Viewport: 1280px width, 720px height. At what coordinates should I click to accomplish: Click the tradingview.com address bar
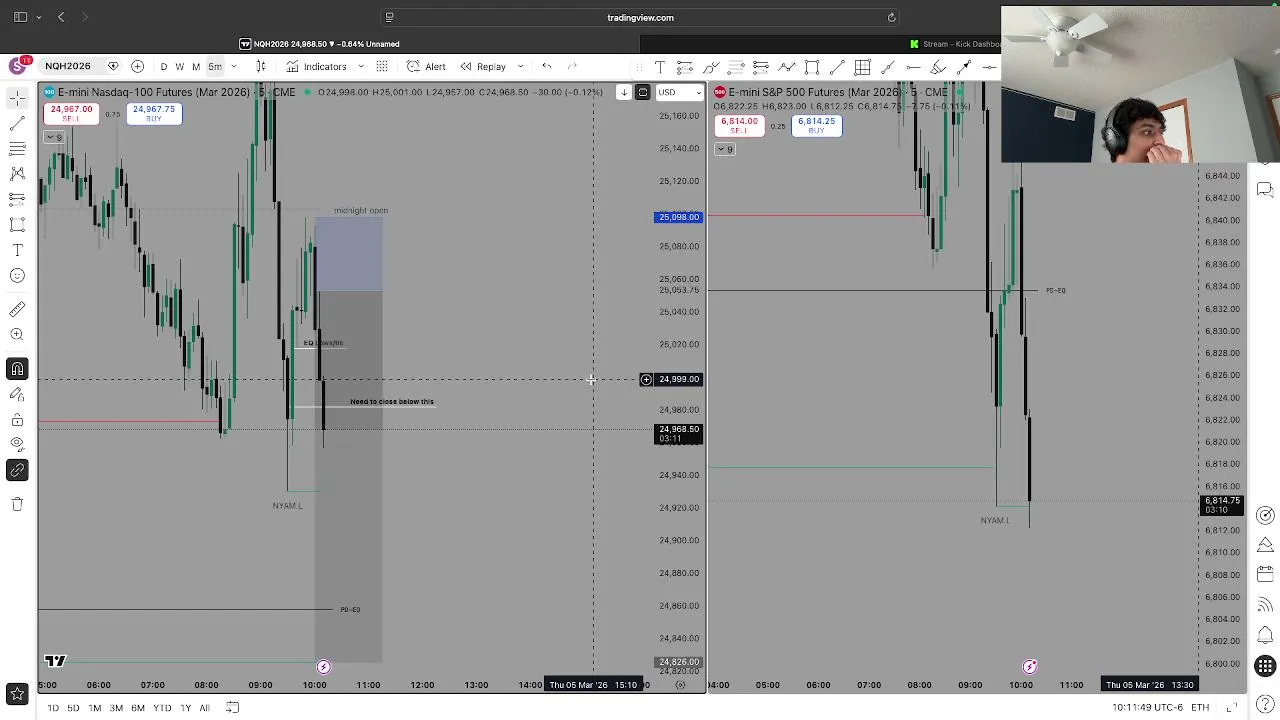click(x=640, y=17)
